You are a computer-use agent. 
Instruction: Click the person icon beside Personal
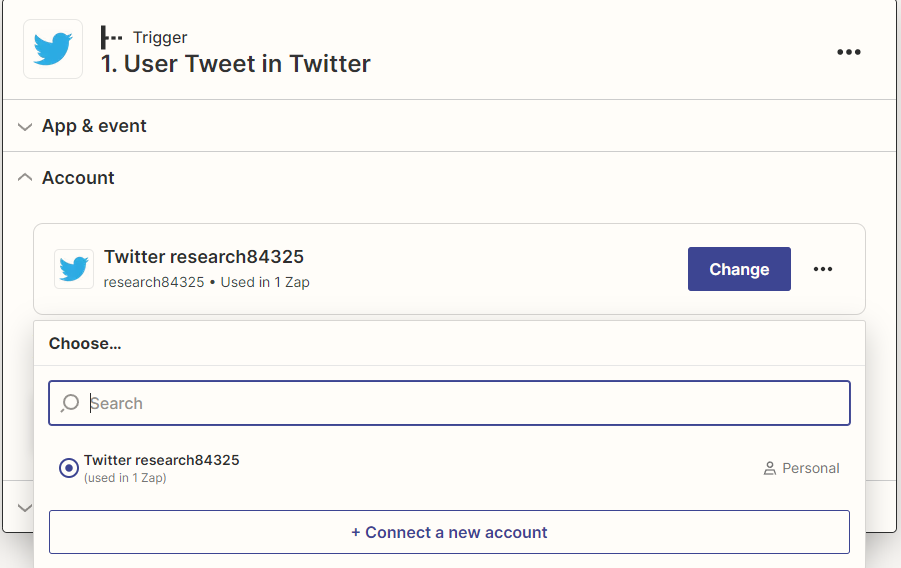tap(770, 468)
